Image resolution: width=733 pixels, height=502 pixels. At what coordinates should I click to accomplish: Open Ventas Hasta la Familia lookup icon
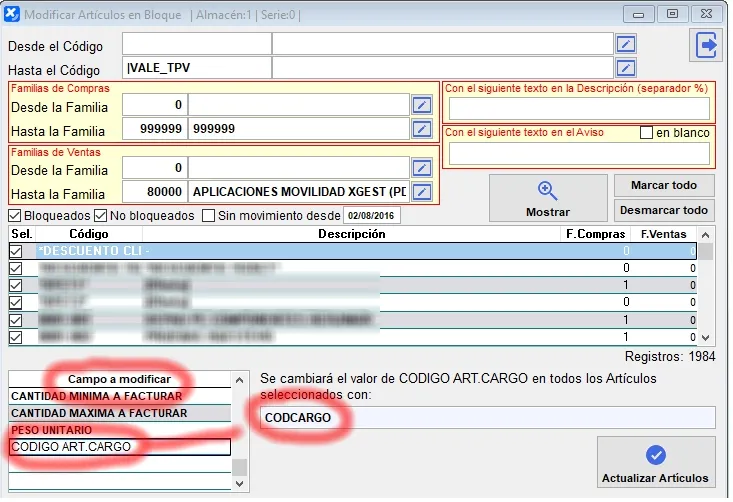(x=422, y=192)
